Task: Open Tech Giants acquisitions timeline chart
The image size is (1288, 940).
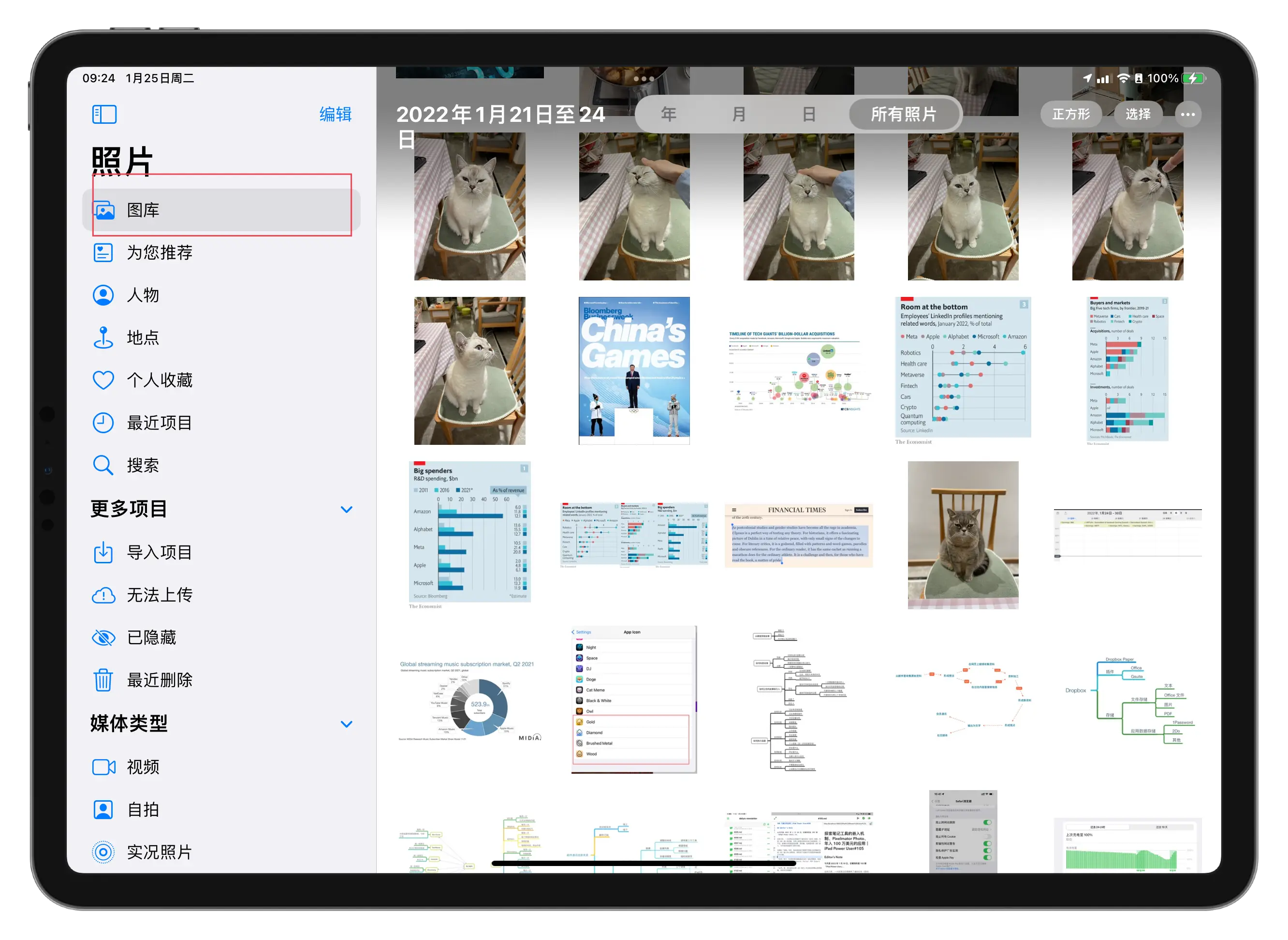Action: point(799,371)
